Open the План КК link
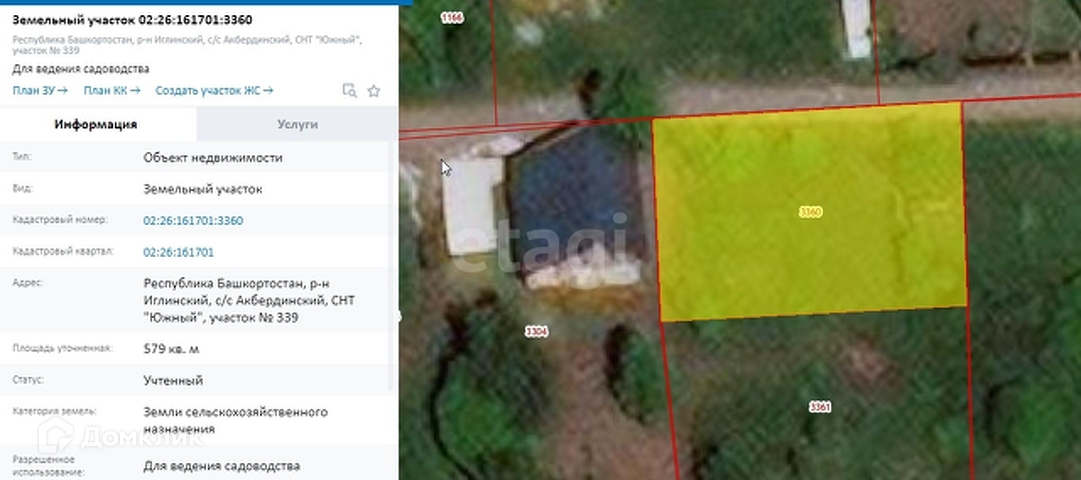The height and width of the screenshot is (480, 1081). (x=112, y=90)
